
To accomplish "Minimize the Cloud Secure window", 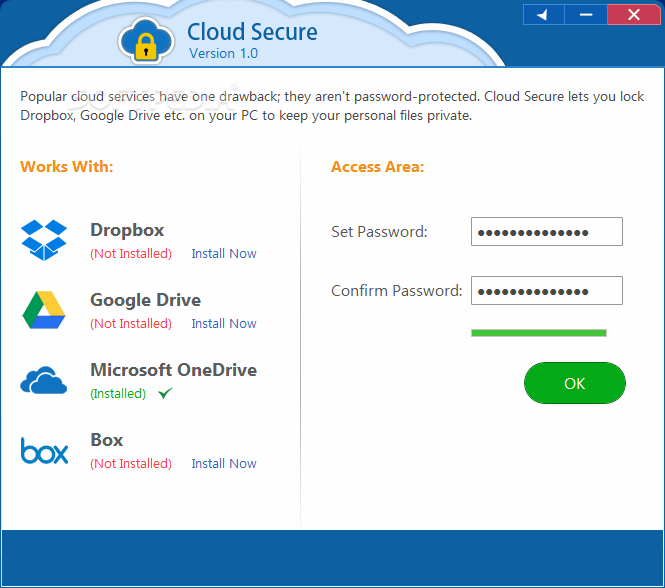I will tap(586, 15).
